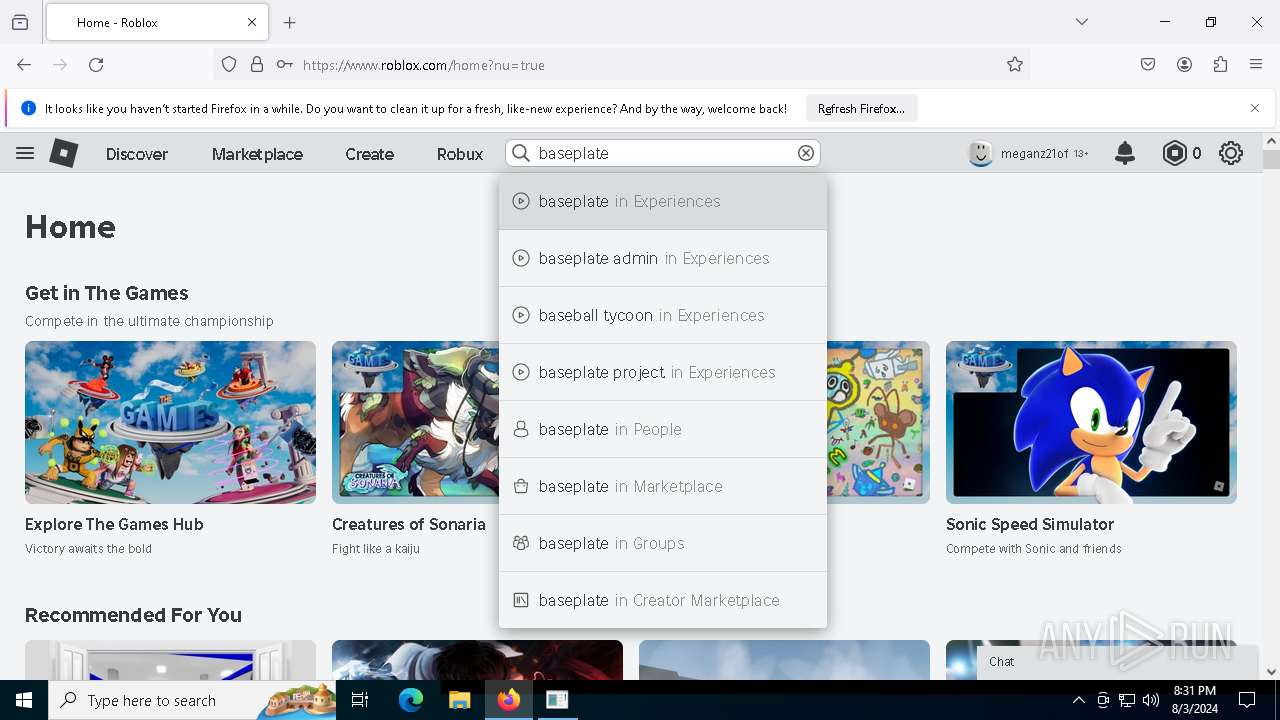Image resolution: width=1280 pixels, height=720 pixels.
Task: Open Microsoft Edge from the taskbar
Action: (411, 700)
